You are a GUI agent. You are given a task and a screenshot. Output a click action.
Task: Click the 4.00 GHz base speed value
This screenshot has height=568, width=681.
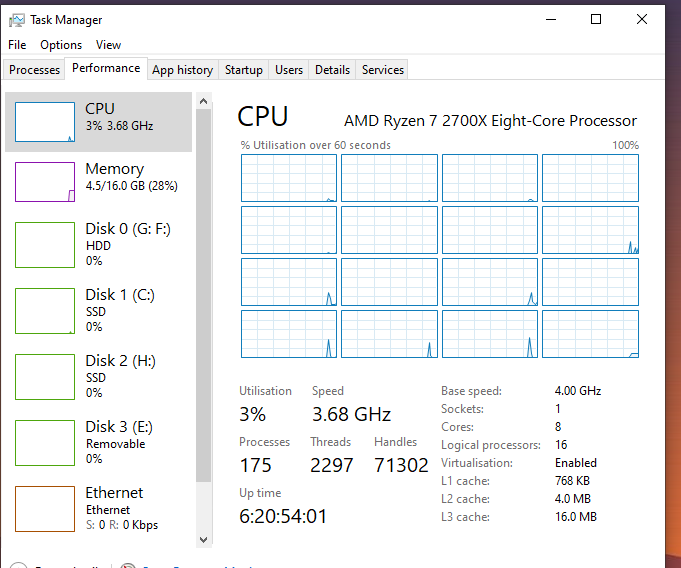[x=578, y=391]
